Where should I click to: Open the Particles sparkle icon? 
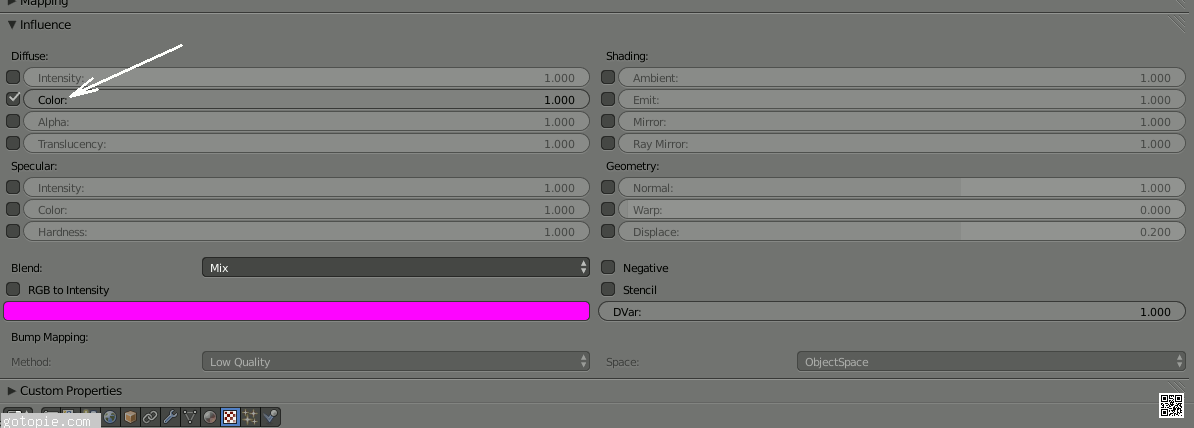[250, 417]
